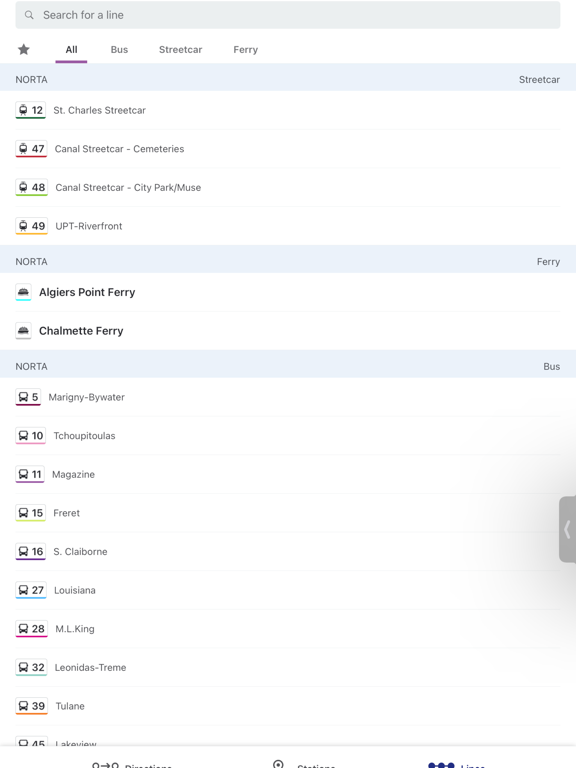576x768 pixels.
Task: Select the route 32 bus badge
Action: (31, 668)
